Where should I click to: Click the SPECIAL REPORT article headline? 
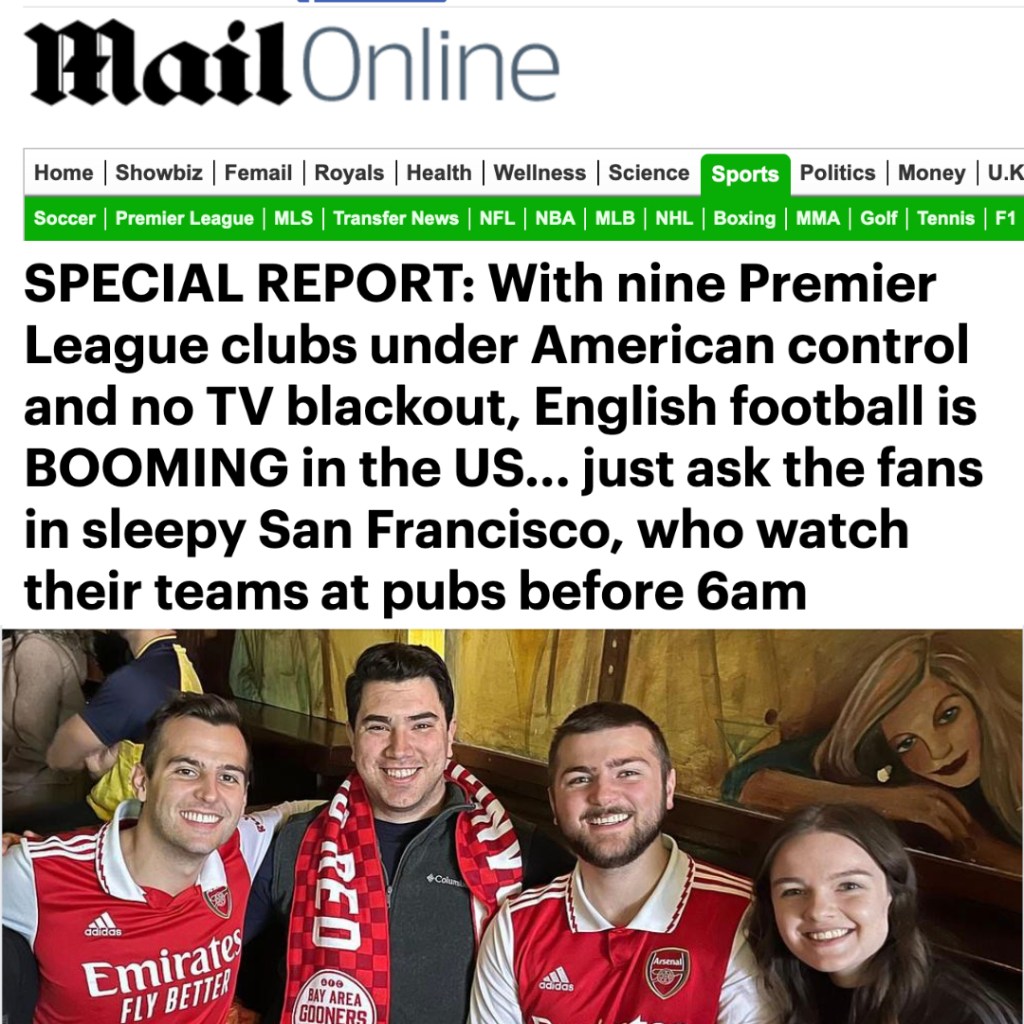coord(504,438)
